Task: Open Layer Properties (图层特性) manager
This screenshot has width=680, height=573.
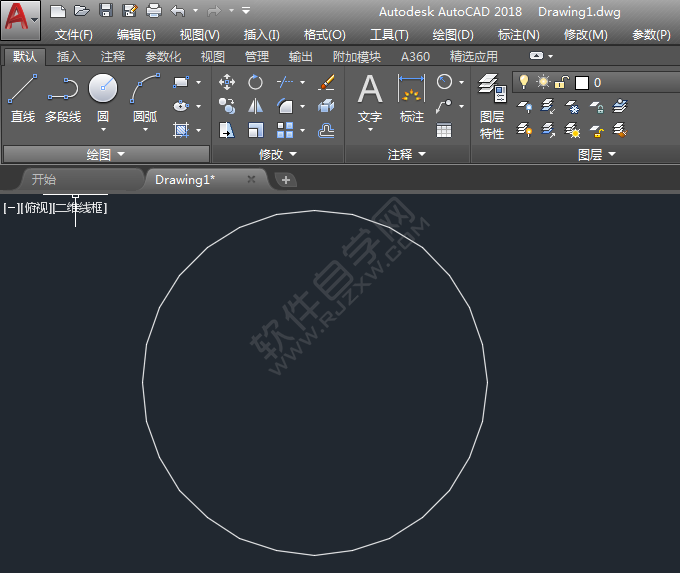Action: point(492,106)
